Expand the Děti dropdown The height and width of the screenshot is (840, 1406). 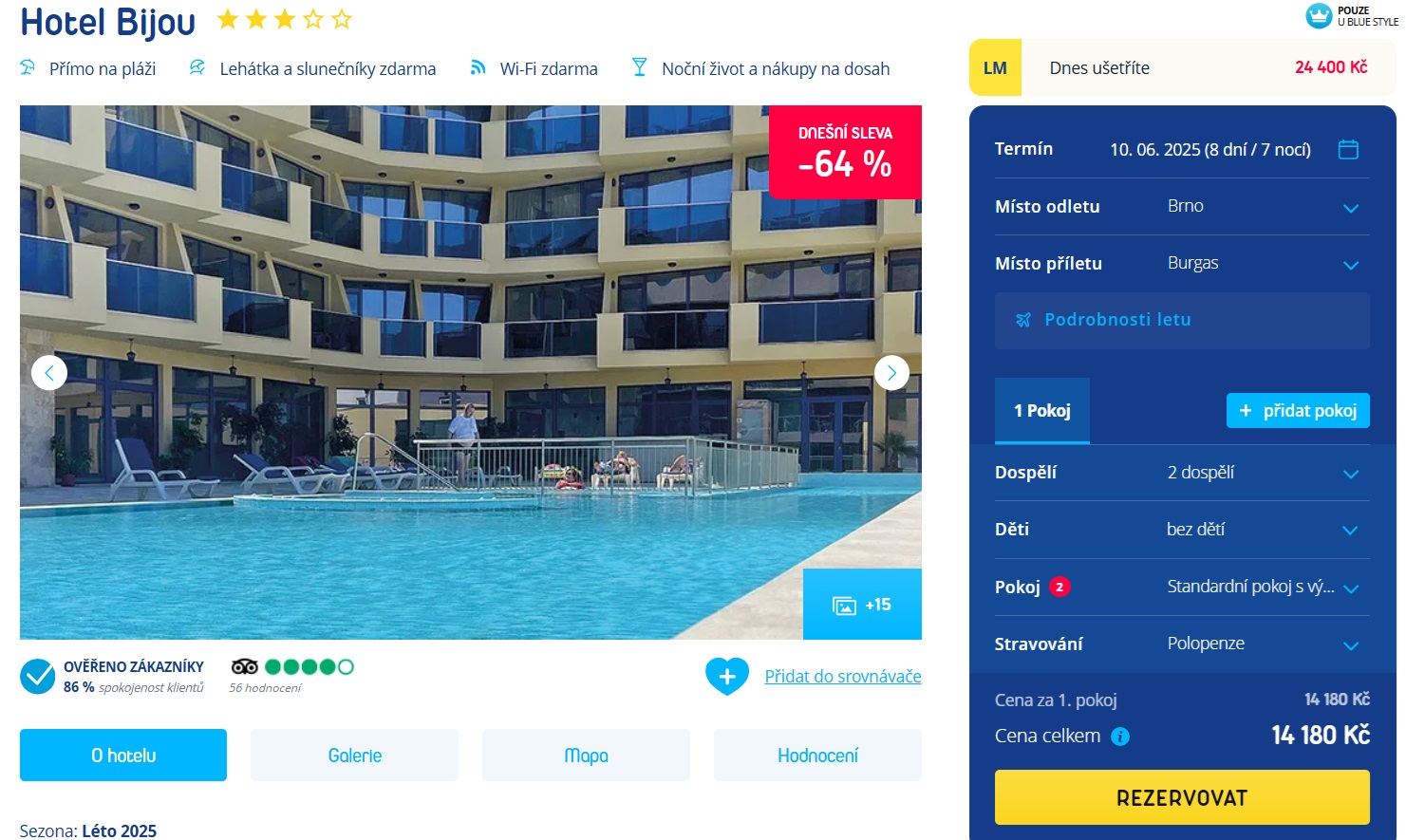(x=1182, y=530)
